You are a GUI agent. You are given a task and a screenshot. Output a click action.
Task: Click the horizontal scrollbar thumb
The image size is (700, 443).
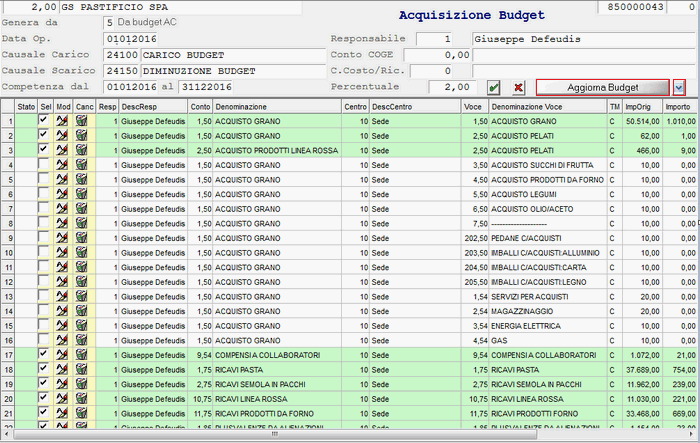(x=275, y=434)
